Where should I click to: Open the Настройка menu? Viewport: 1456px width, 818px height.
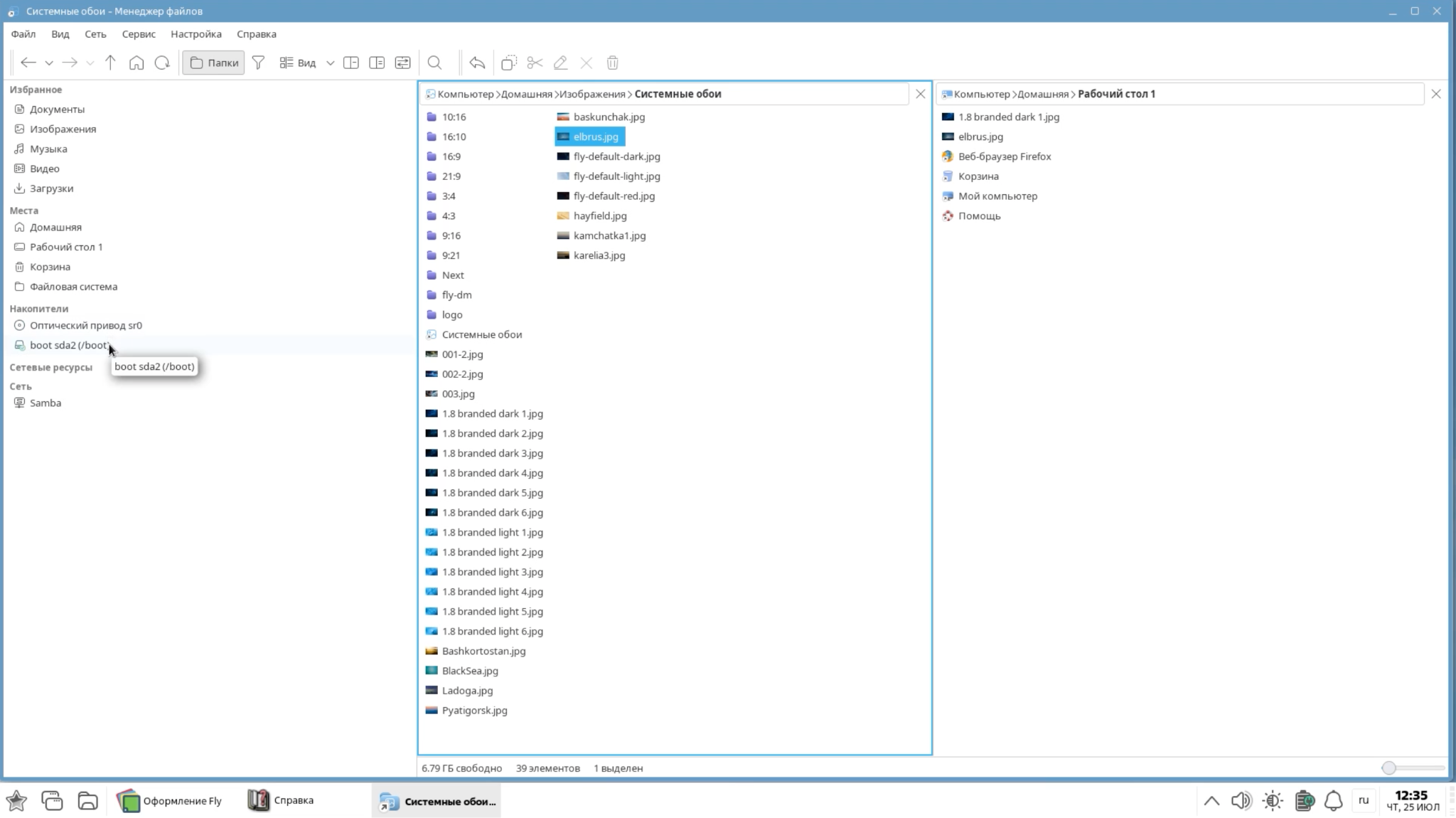point(196,34)
